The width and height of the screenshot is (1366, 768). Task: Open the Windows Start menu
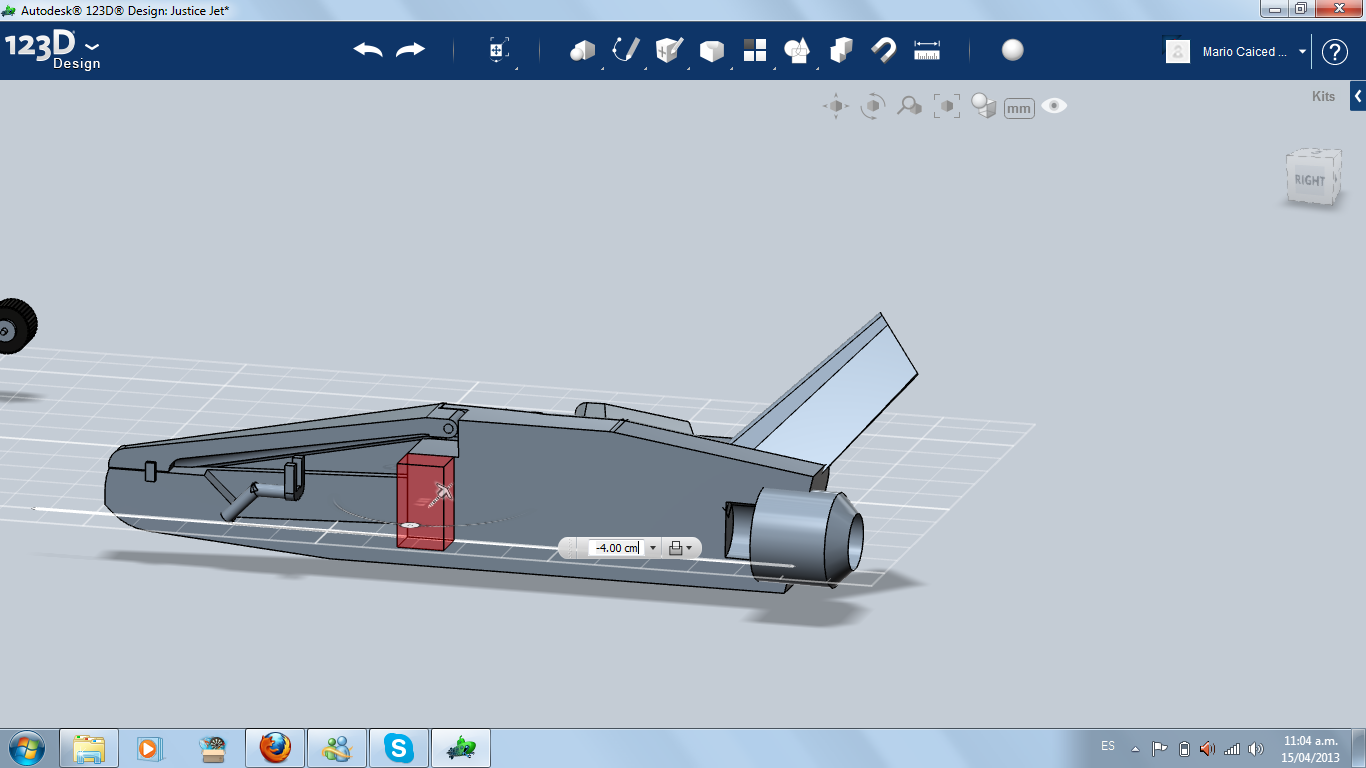point(27,747)
